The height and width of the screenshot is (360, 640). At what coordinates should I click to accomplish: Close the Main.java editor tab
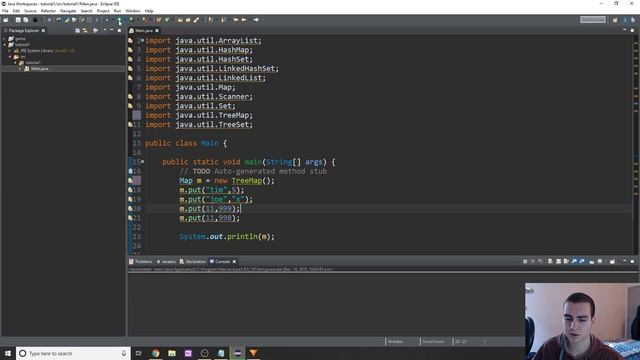pos(157,31)
